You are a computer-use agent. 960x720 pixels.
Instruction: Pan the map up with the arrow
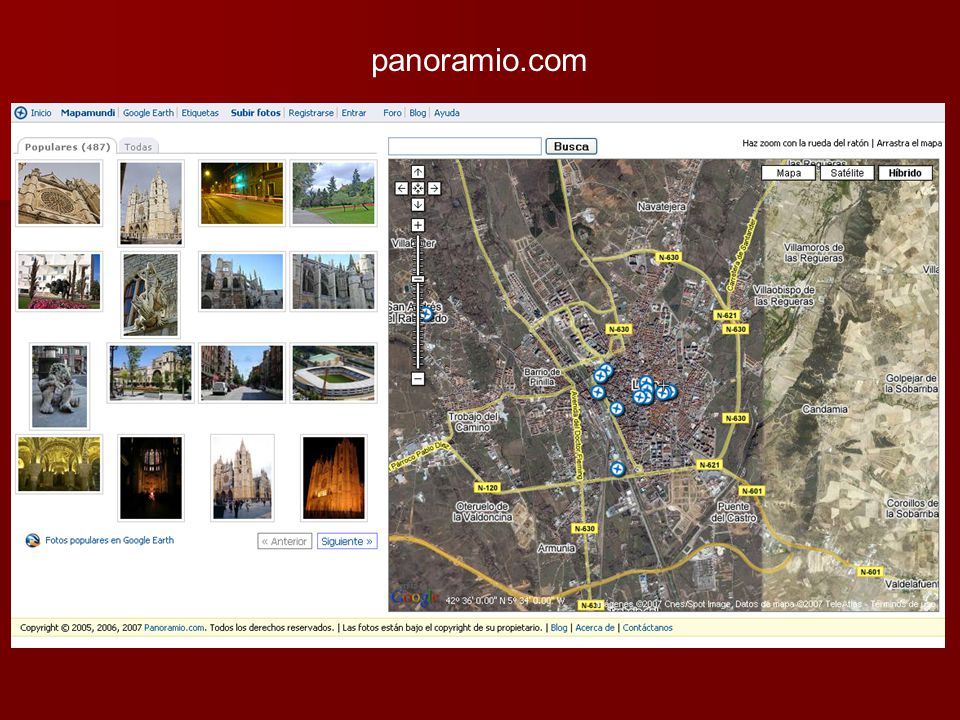pos(418,172)
